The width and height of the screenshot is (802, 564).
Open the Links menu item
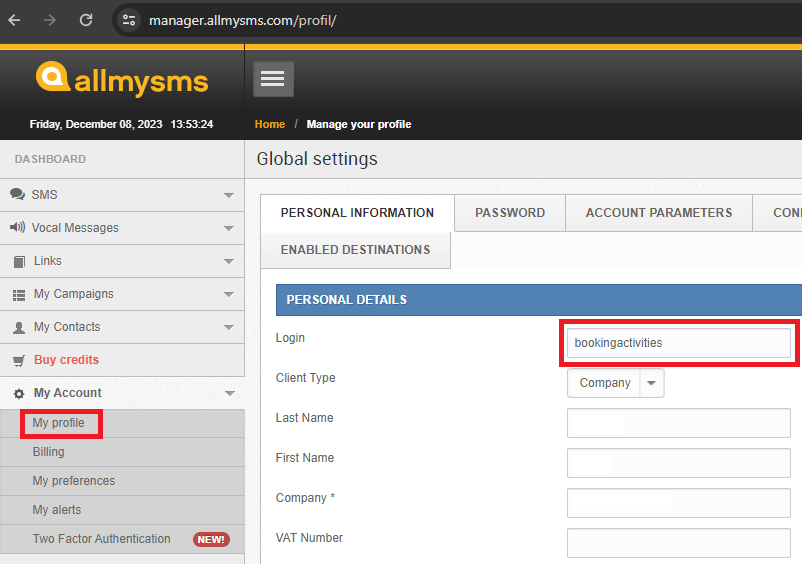click(x=122, y=261)
